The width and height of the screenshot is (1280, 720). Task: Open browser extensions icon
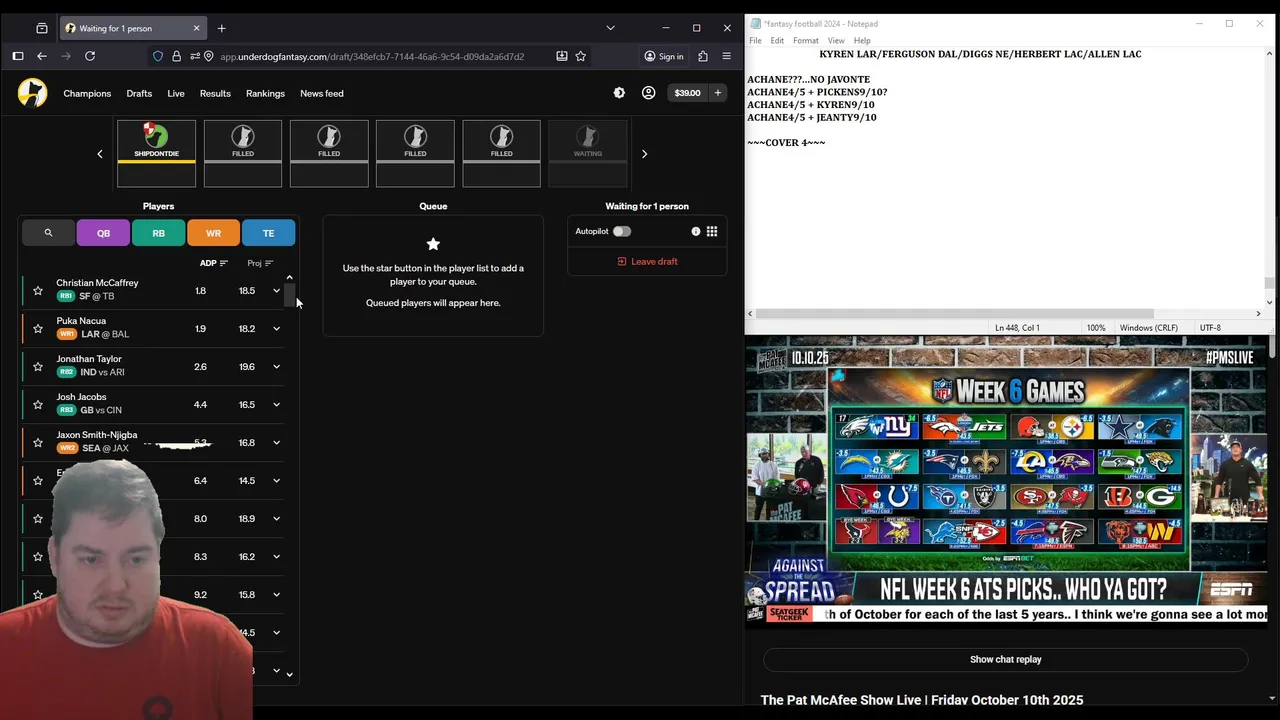tap(703, 56)
